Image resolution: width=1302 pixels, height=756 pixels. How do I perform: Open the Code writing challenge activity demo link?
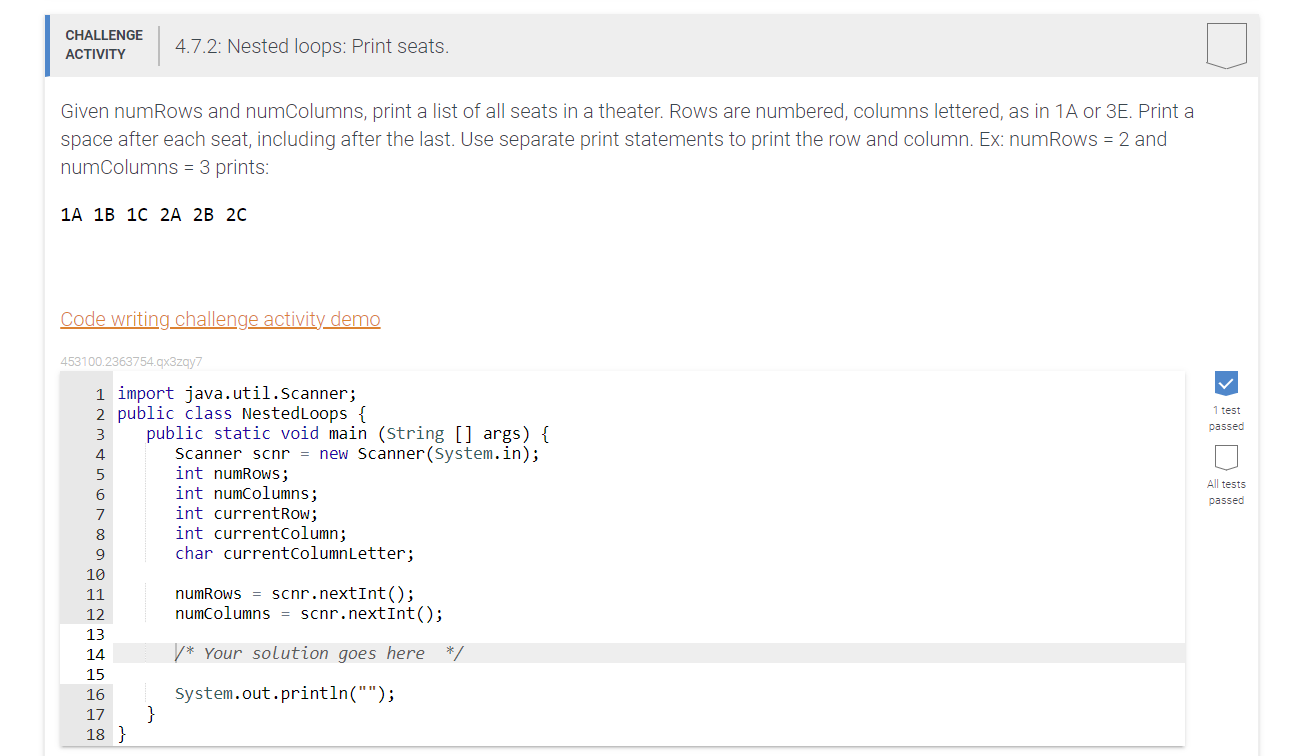click(x=220, y=319)
